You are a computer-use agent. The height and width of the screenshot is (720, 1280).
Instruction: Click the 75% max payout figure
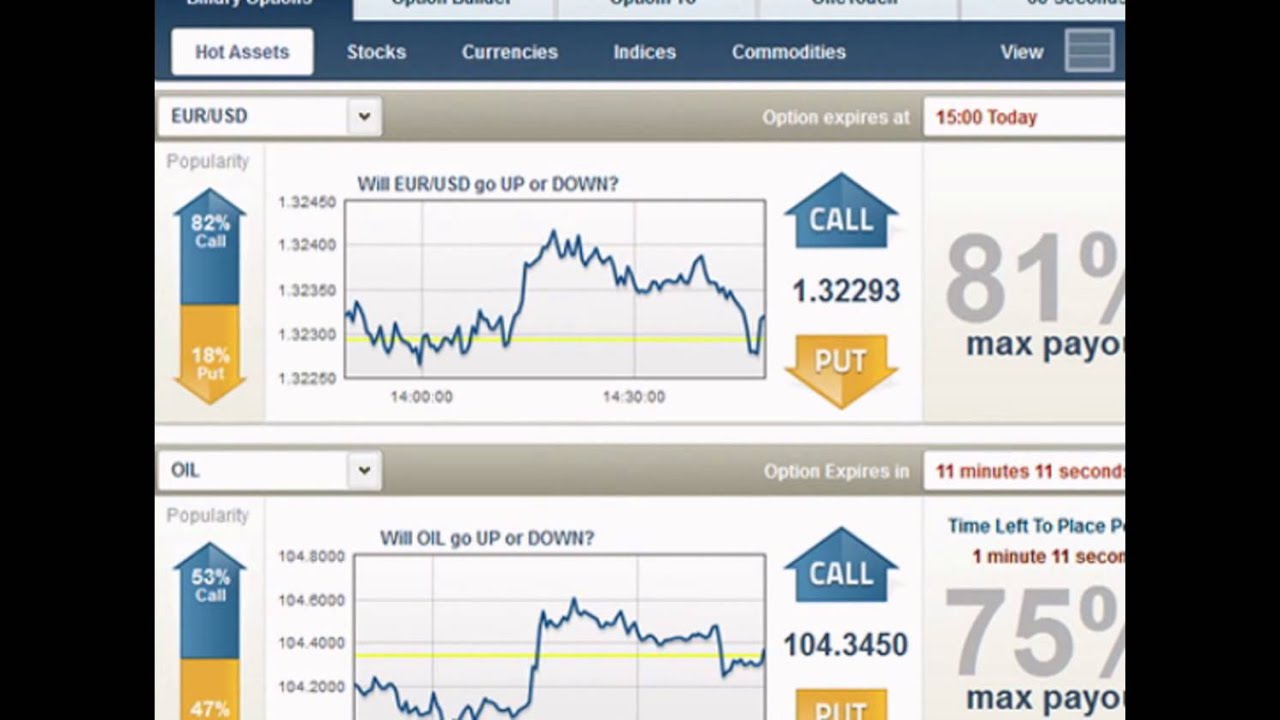pos(1035,634)
